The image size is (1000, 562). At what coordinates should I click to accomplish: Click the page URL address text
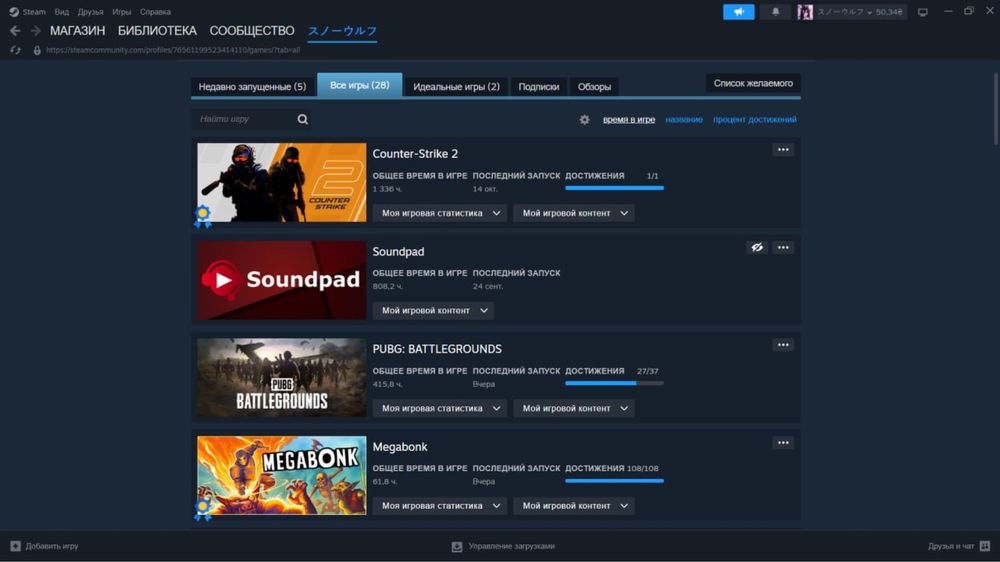[173, 50]
